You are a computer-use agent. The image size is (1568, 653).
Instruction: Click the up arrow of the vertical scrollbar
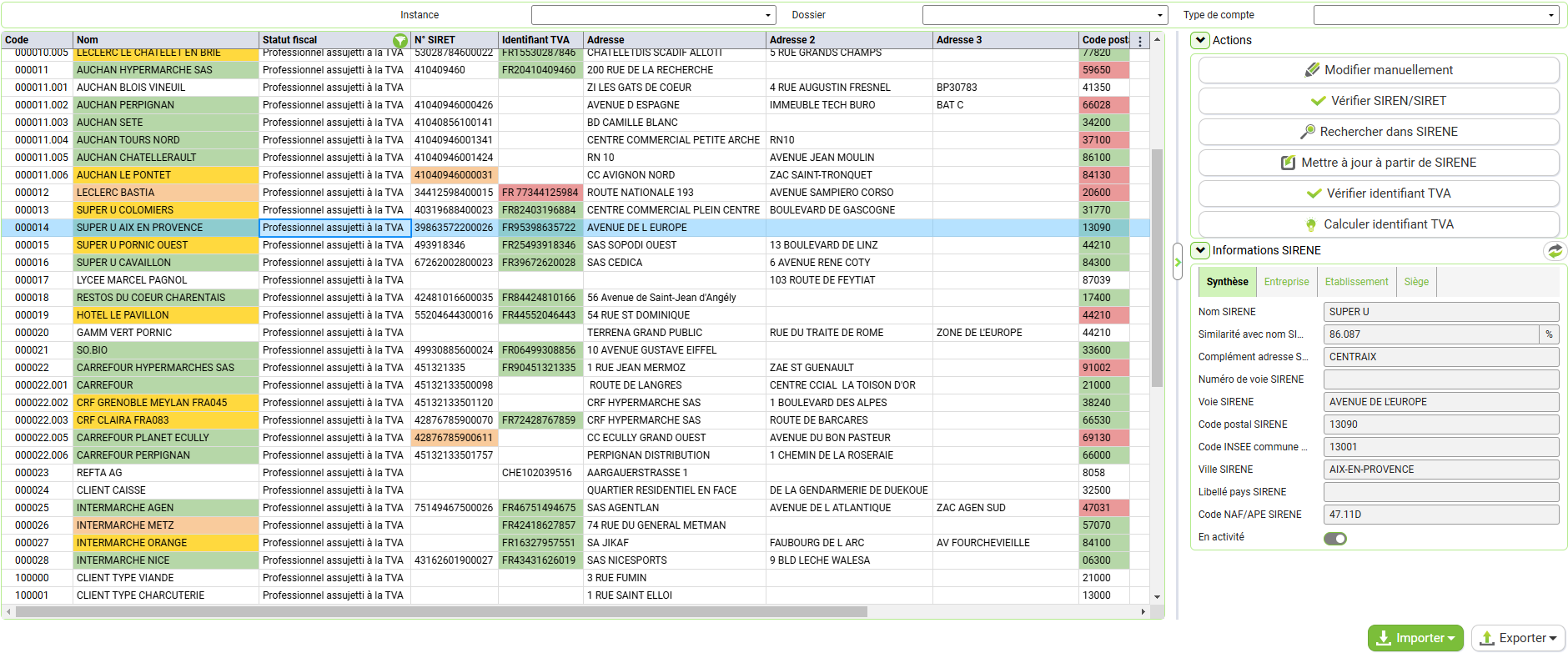pyautogui.click(x=1157, y=39)
